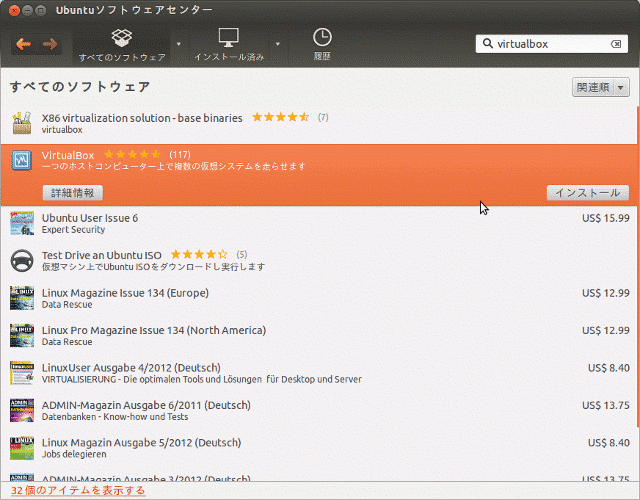Open the すべてのソフトウェア section
This screenshot has width=640, height=500.
122,45
